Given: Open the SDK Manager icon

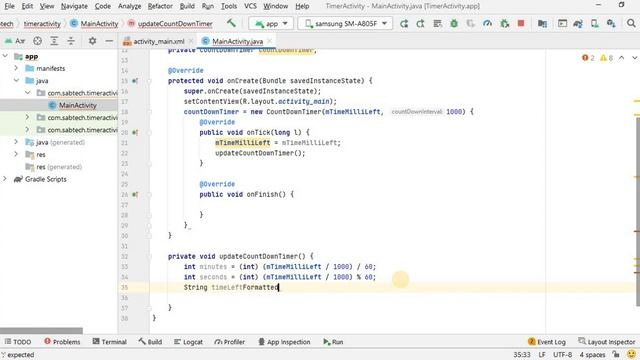Looking at the screenshot, I should pos(611,24).
